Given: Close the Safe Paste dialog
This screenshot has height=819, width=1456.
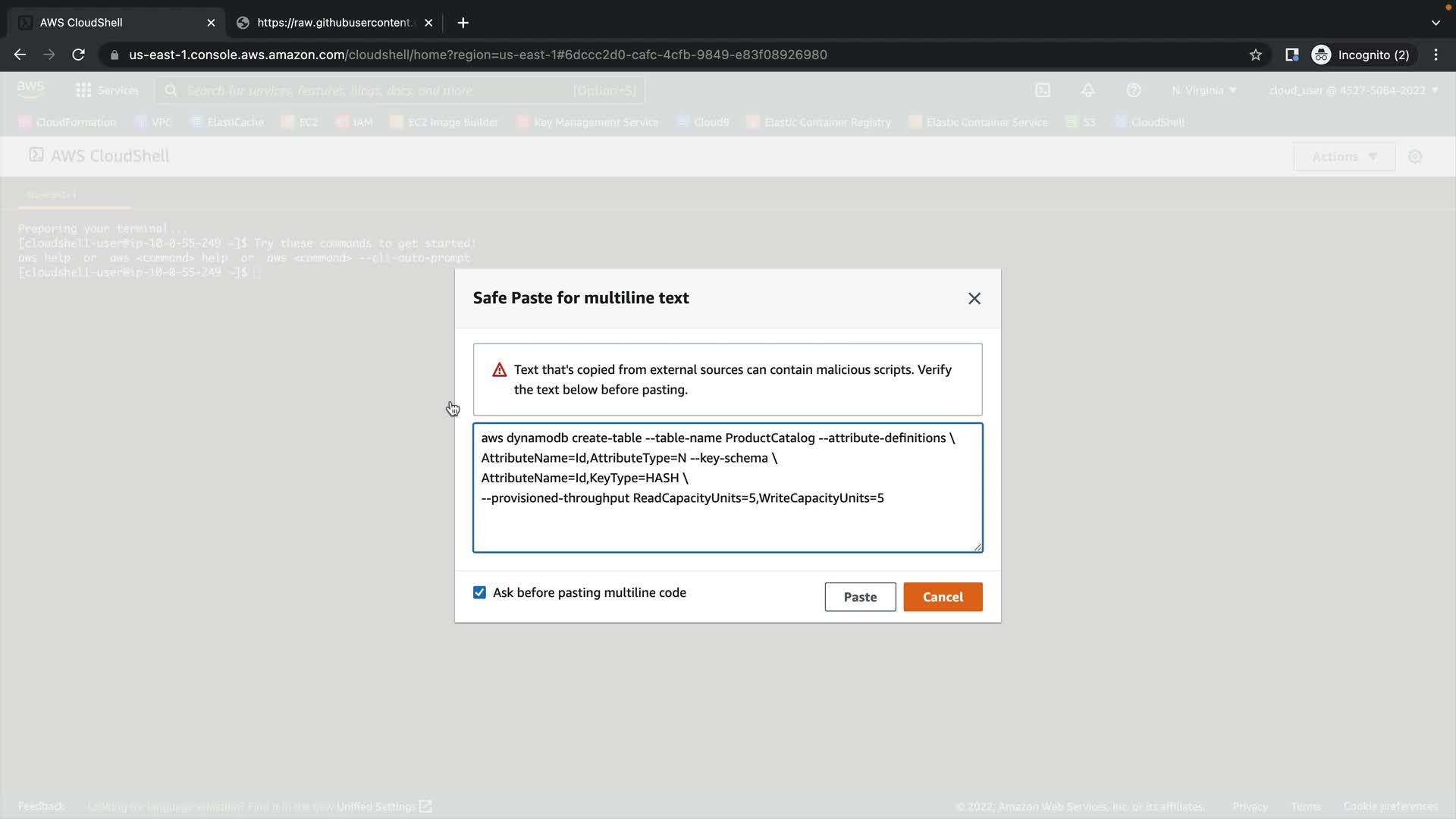Looking at the screenshot, I should tap(974, 299).
